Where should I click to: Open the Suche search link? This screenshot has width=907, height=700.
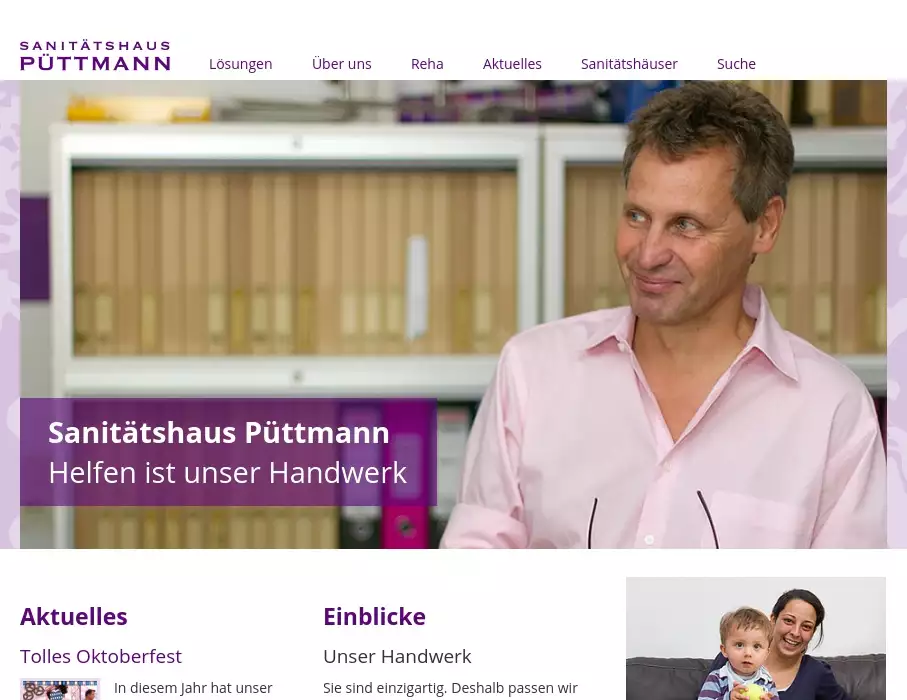pos(736,64)
